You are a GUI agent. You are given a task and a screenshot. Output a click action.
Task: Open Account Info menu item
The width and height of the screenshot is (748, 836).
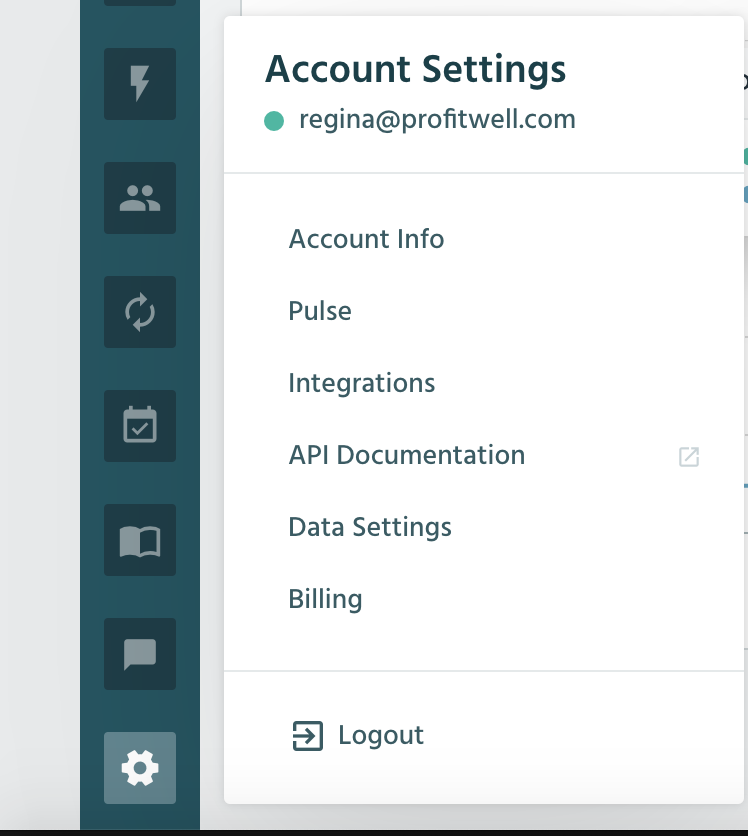pos(366,239)
